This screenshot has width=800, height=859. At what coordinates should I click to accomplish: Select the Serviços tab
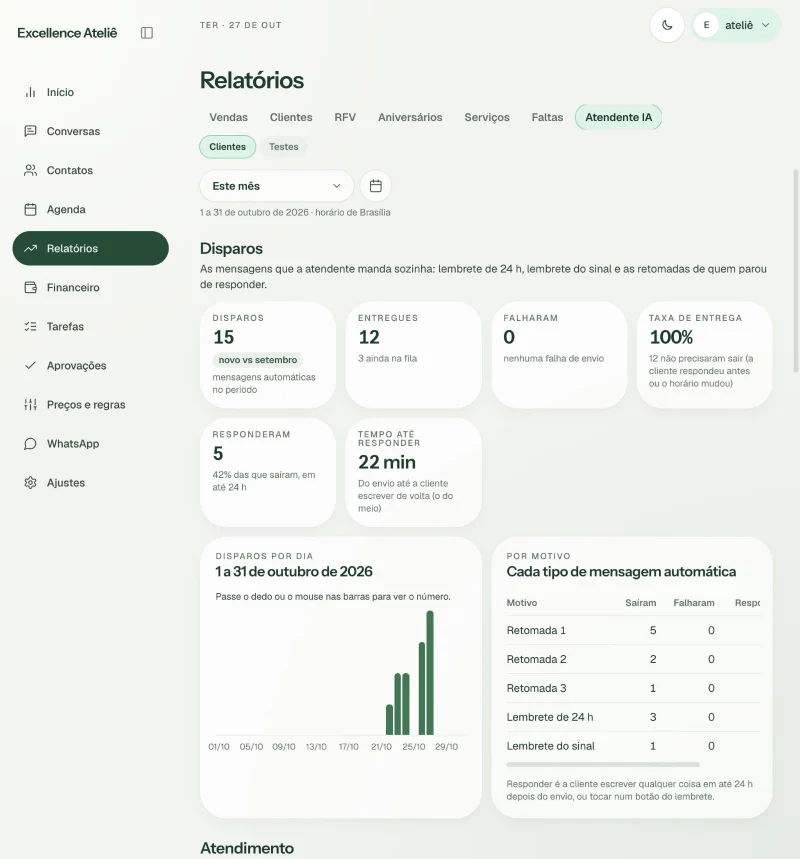[487, 117]
